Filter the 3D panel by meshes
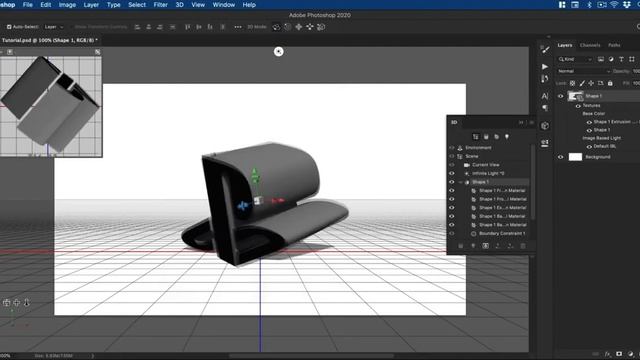The height and width of the screenshot is (360, 640). coord(486,137)
